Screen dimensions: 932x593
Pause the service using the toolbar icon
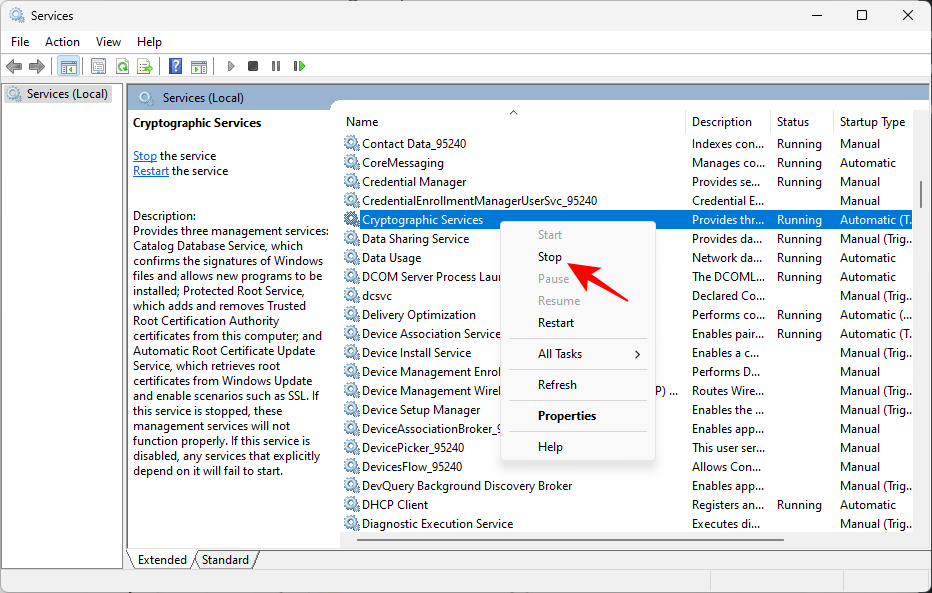[x=275, y=66]
